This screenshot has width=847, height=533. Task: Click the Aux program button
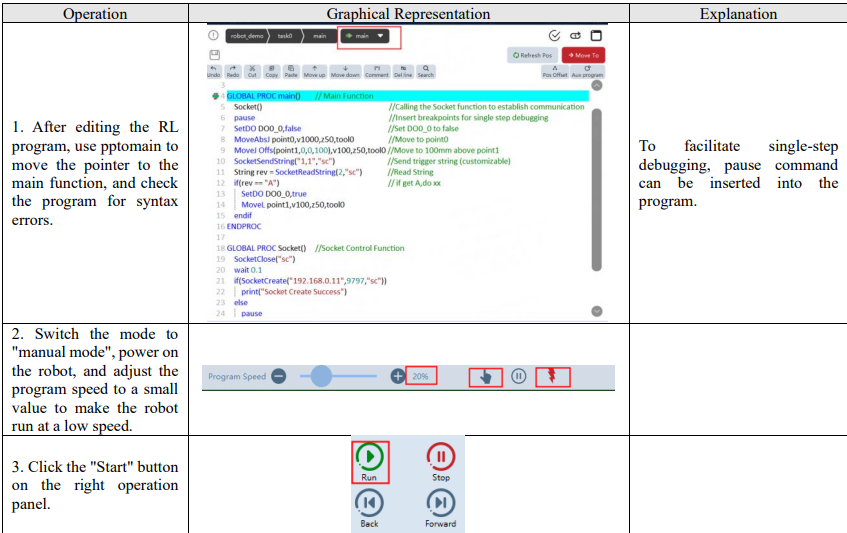click(x=587, y=71)
